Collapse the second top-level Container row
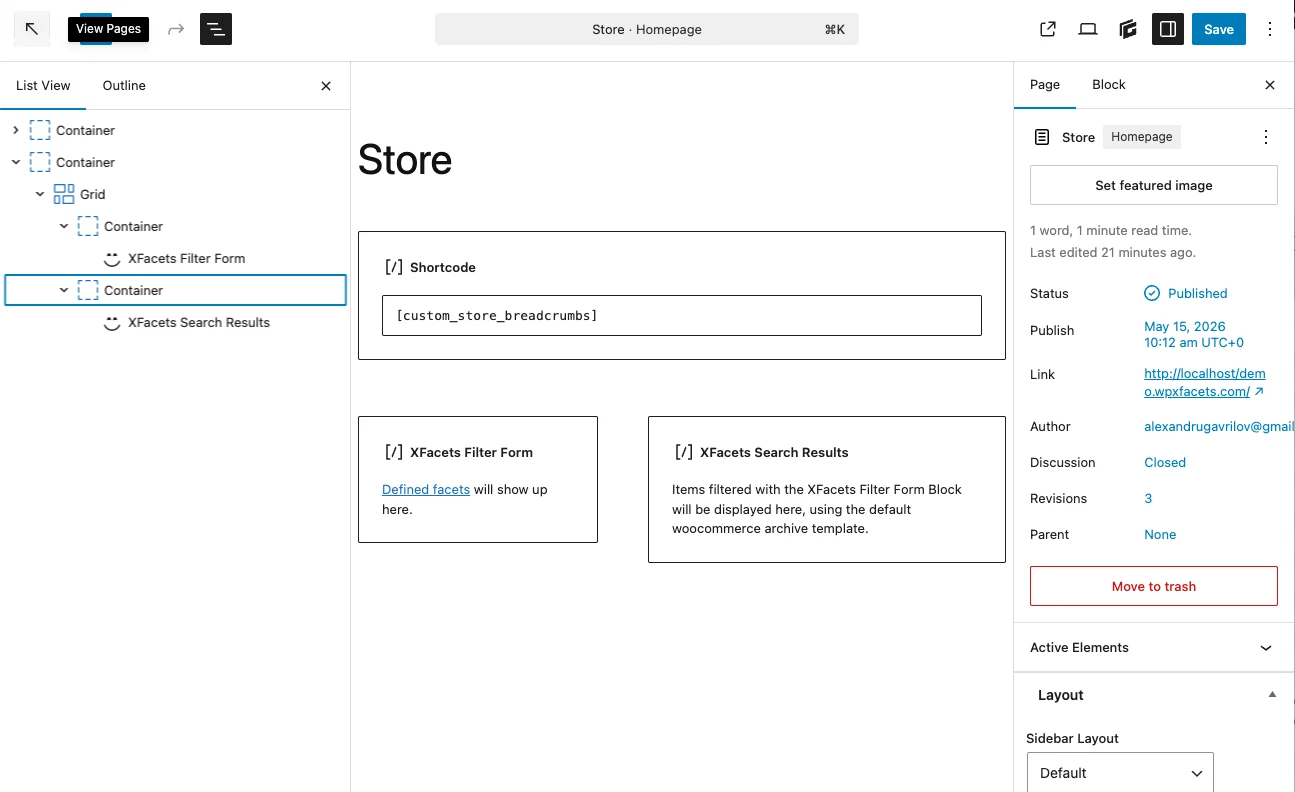The height and width of the screenshot is (792, 1295). coord(16,162)
